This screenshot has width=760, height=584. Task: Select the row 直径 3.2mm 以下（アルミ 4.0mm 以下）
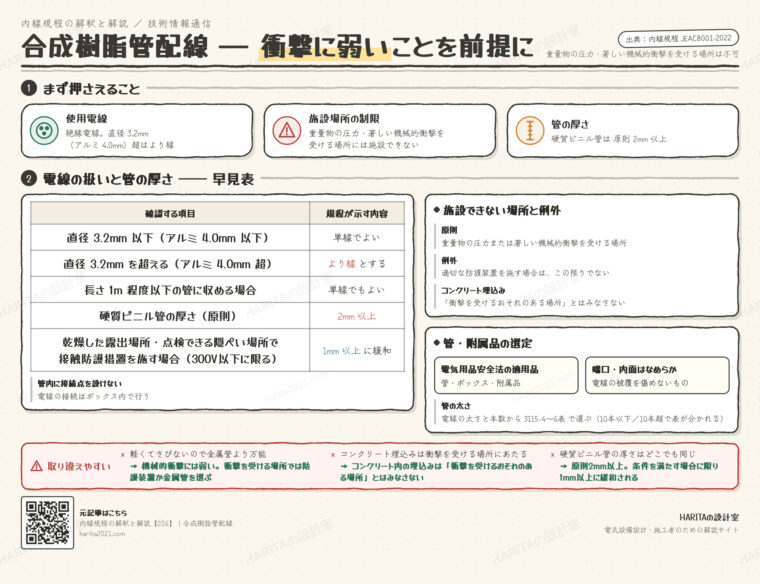(218, 237)
